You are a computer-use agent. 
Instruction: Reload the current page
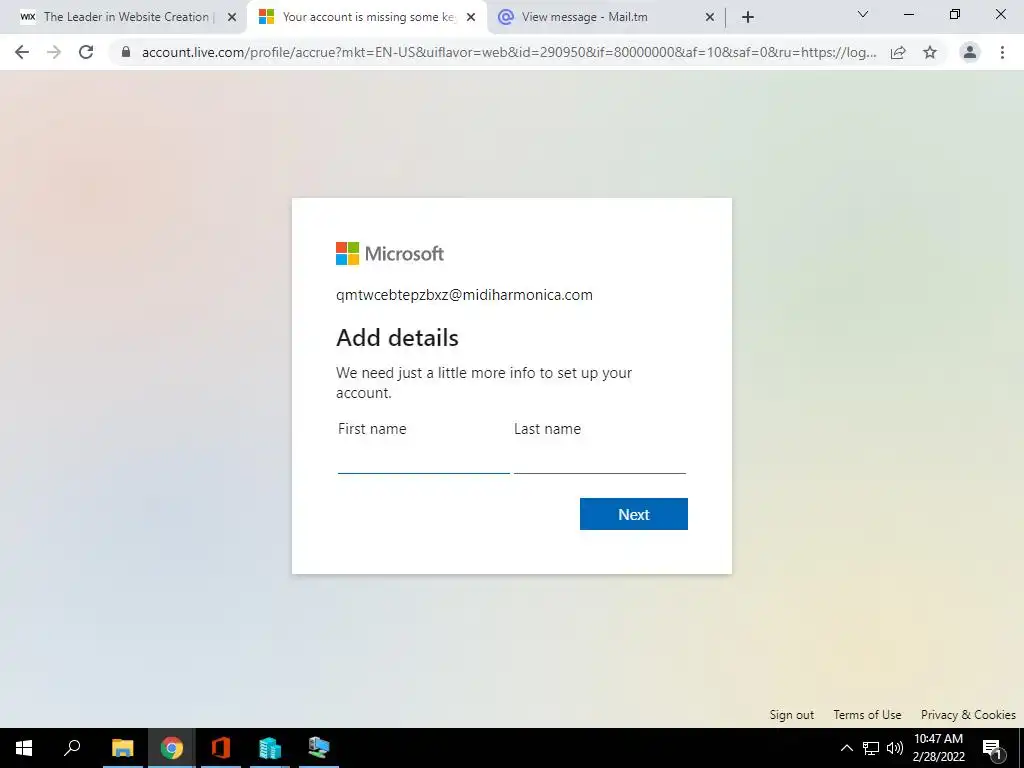[x=86, y=52]
